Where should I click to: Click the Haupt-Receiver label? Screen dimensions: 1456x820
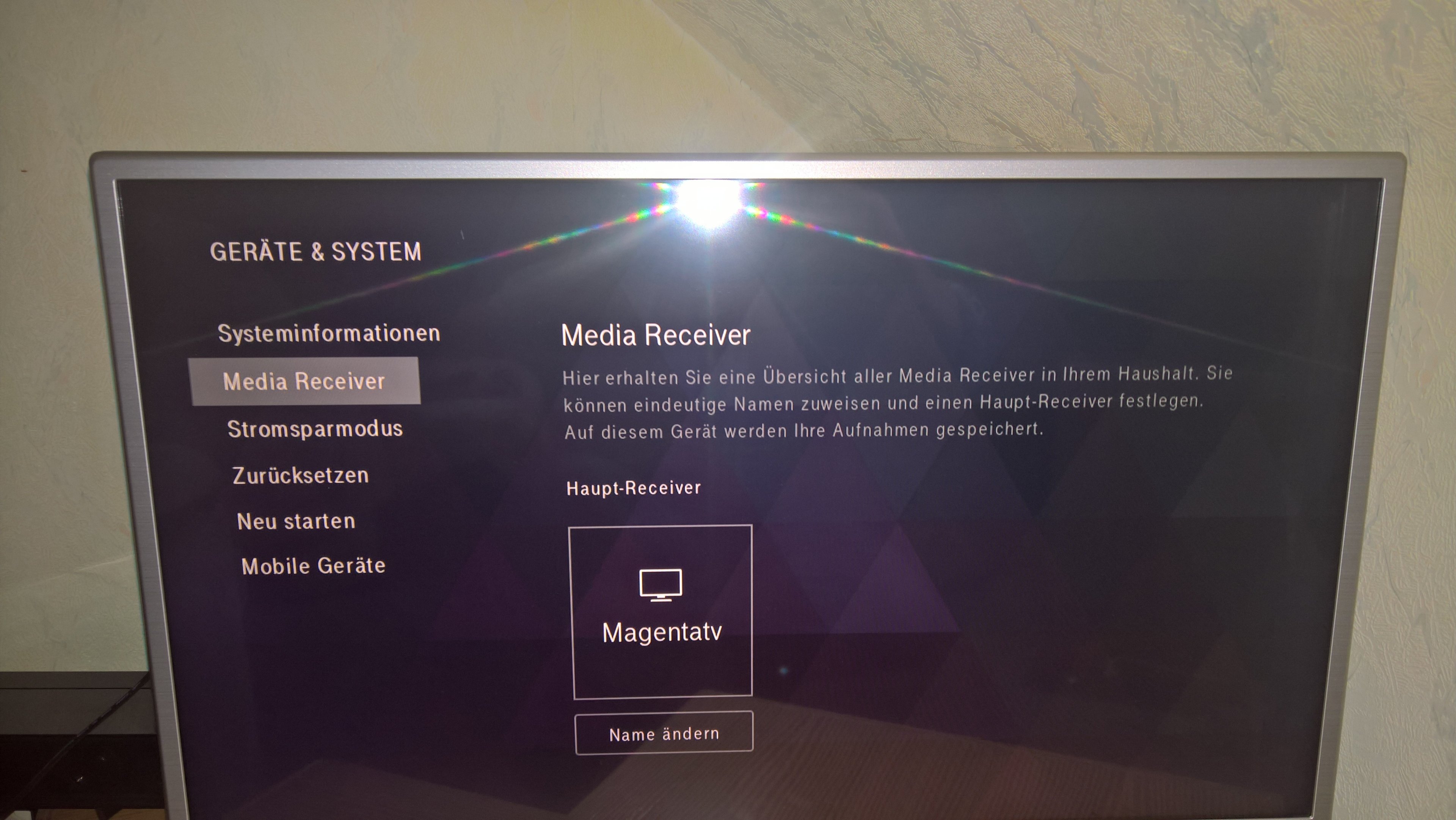(x=634, y=488)
